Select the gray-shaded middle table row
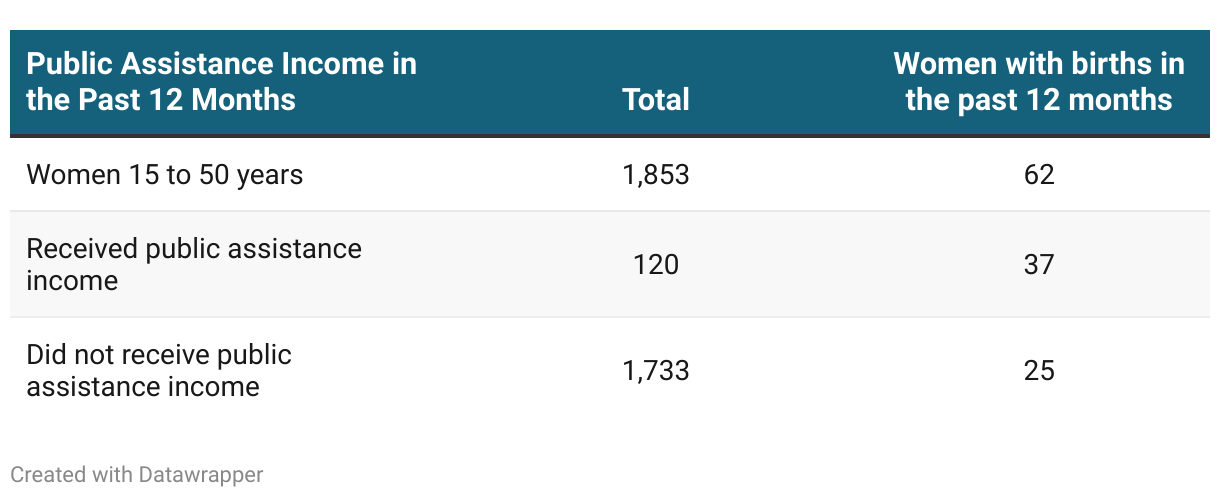Image resolution: width=1220 pixels, height=498 pixels. [610, 264]
